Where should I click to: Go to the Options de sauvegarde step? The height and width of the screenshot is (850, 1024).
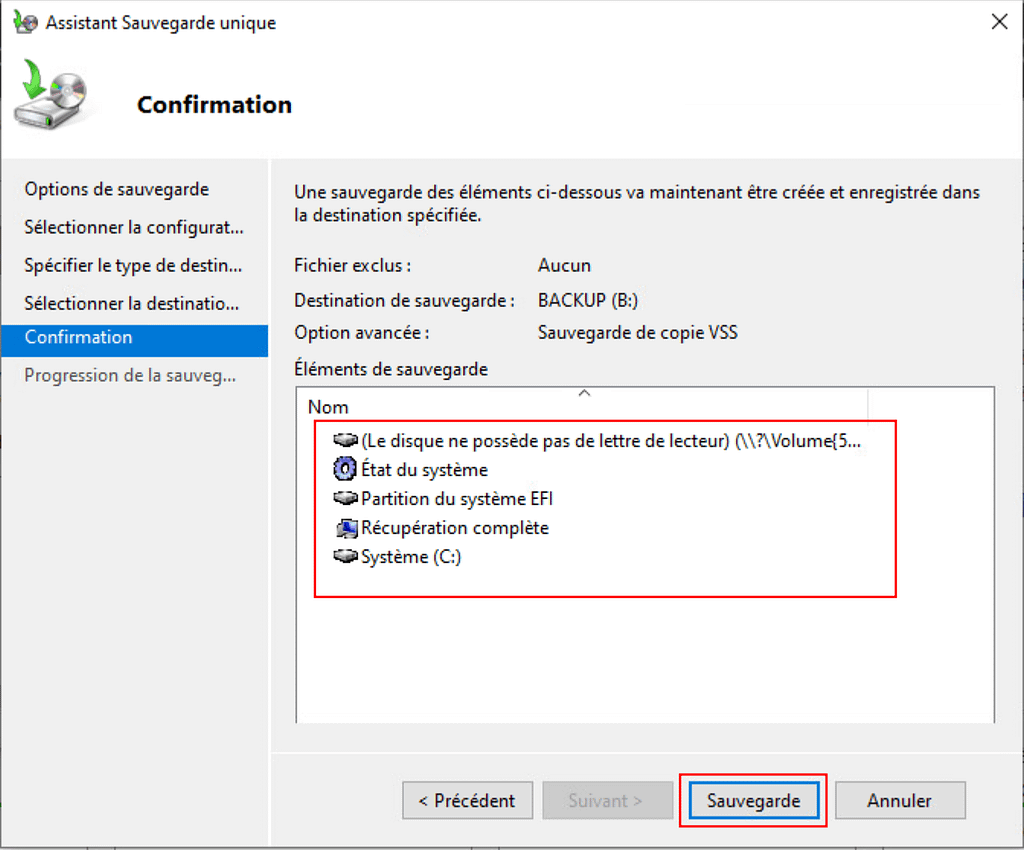coord(116,189)
